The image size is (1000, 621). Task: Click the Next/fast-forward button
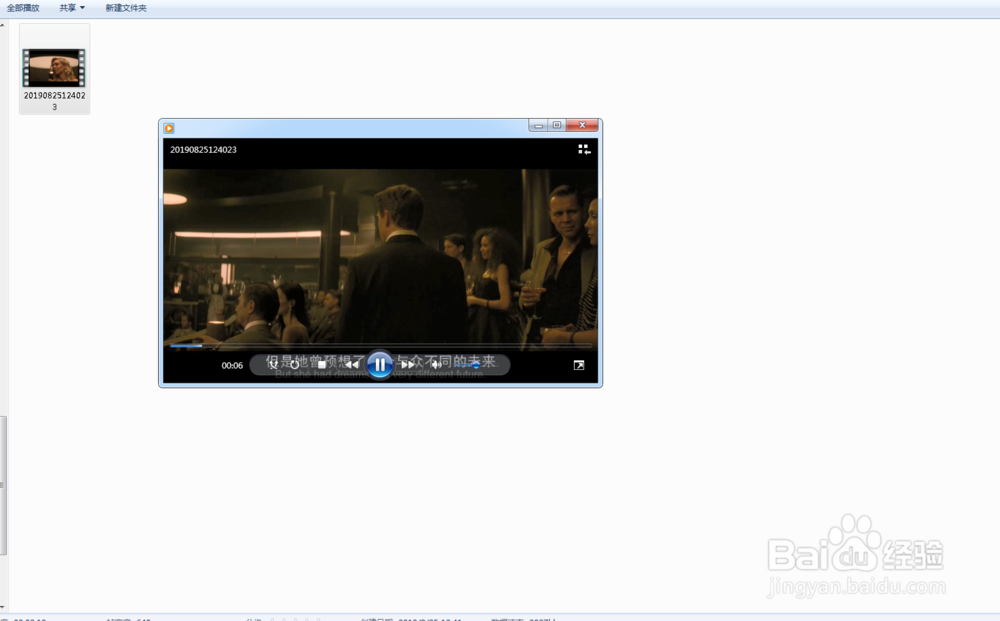tap(407, 365)
